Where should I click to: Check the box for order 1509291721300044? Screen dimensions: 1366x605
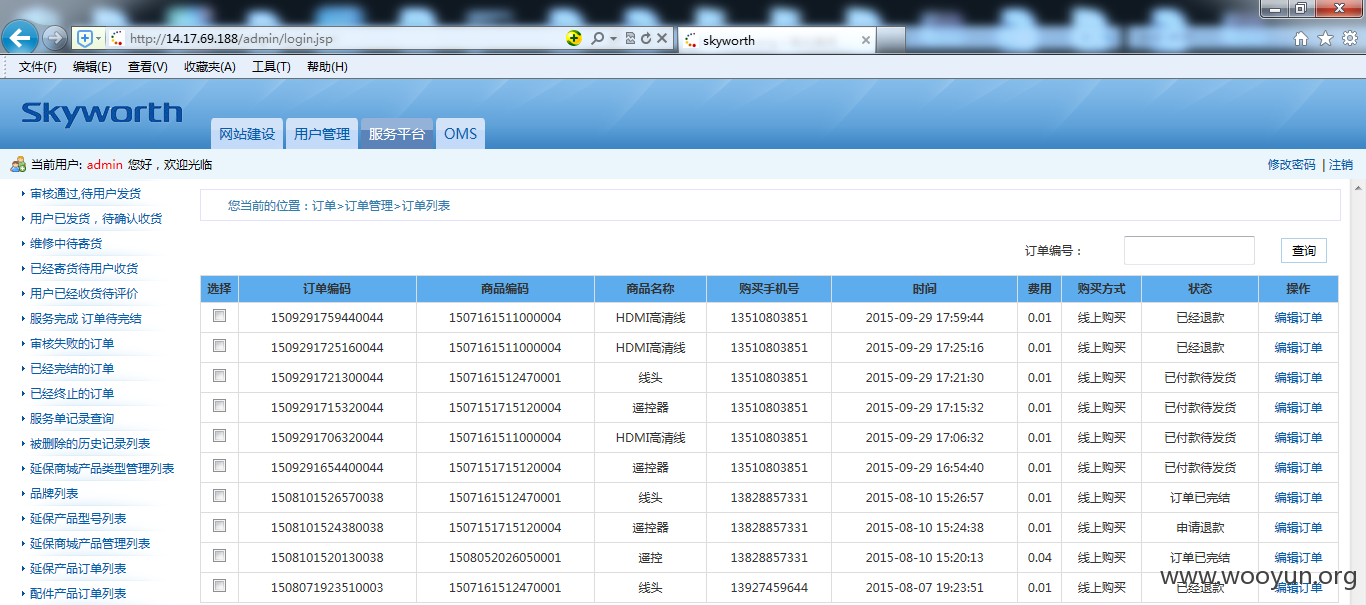pos(219,376)
